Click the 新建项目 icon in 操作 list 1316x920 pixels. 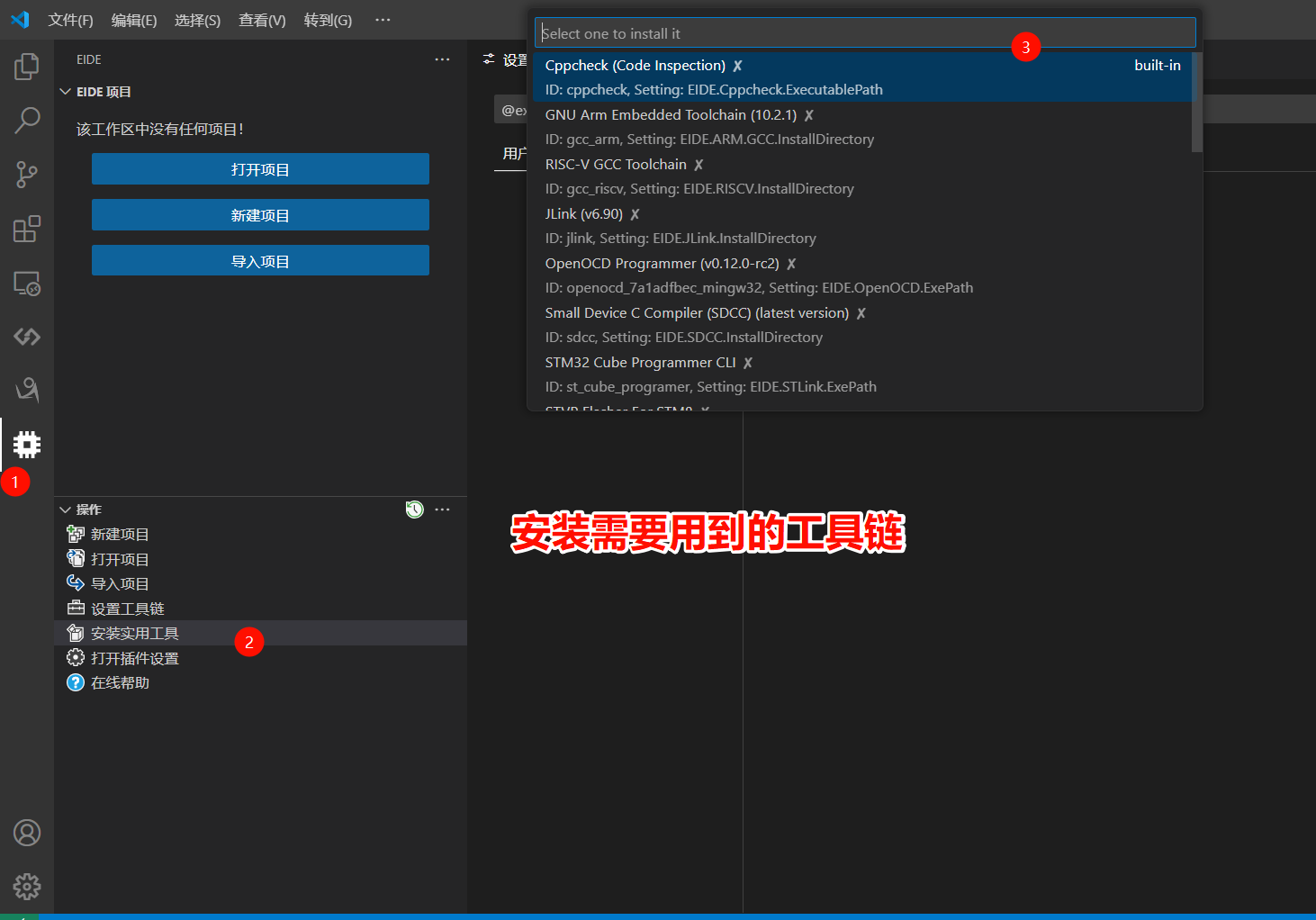click(x=76, y=534)
